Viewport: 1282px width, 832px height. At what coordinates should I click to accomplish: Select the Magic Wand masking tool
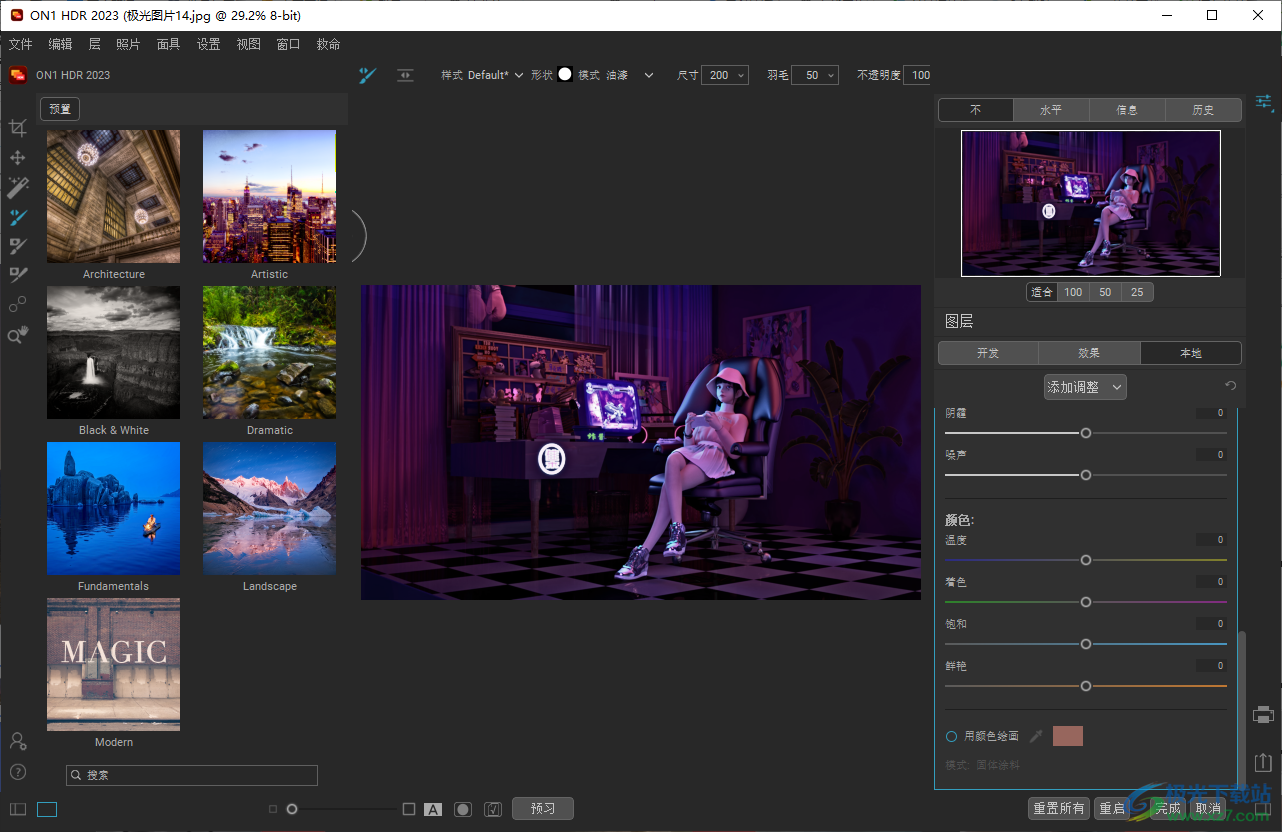coord(18,187)
